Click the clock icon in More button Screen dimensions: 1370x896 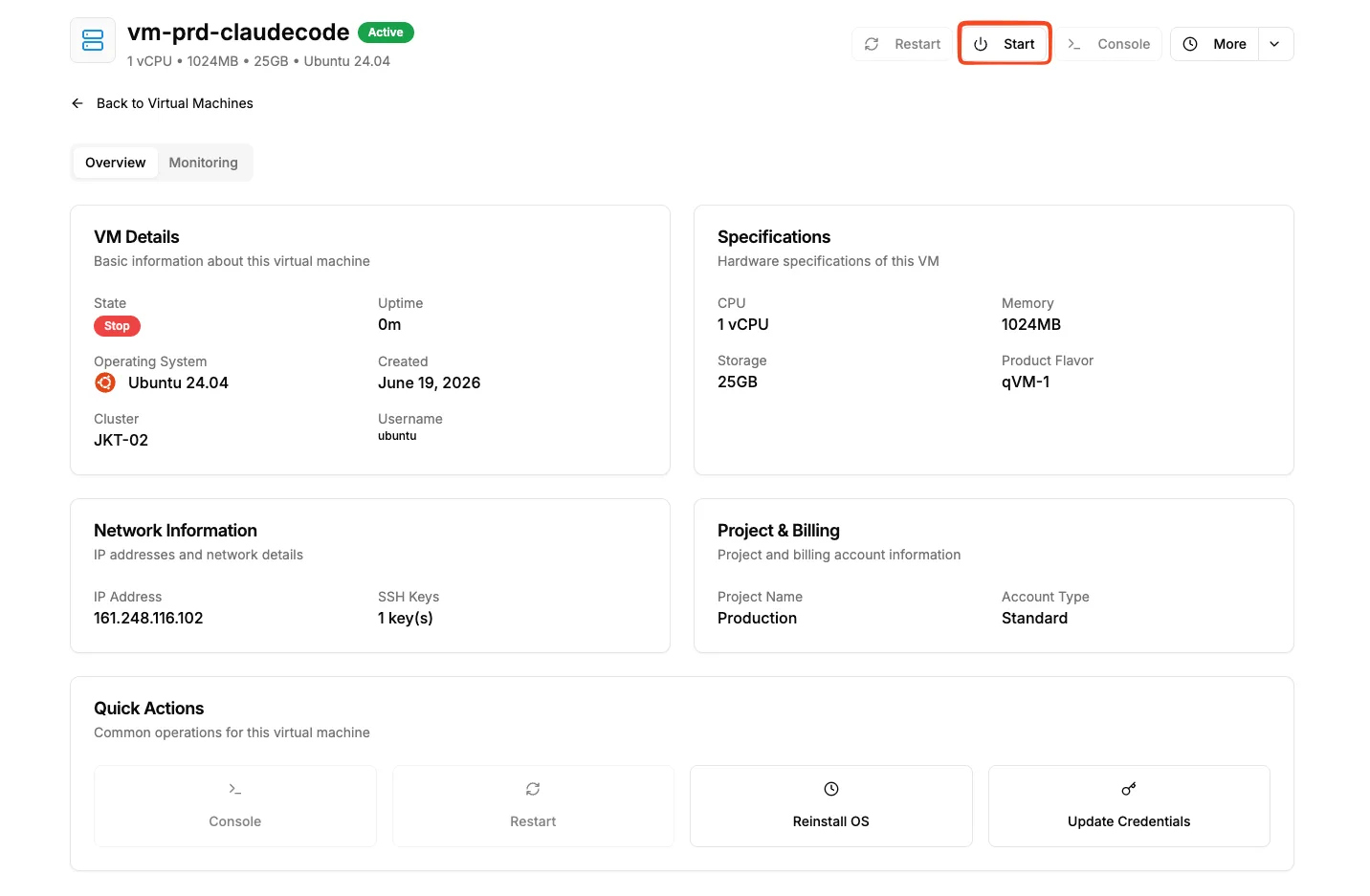1190,44
